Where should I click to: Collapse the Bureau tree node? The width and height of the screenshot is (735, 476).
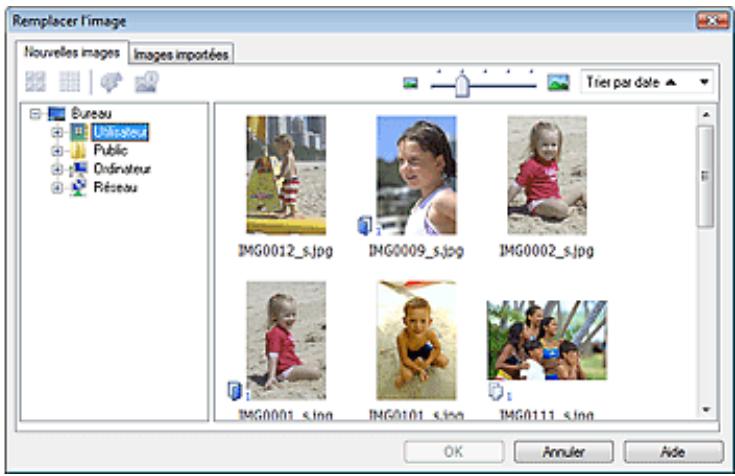point(36,114)
